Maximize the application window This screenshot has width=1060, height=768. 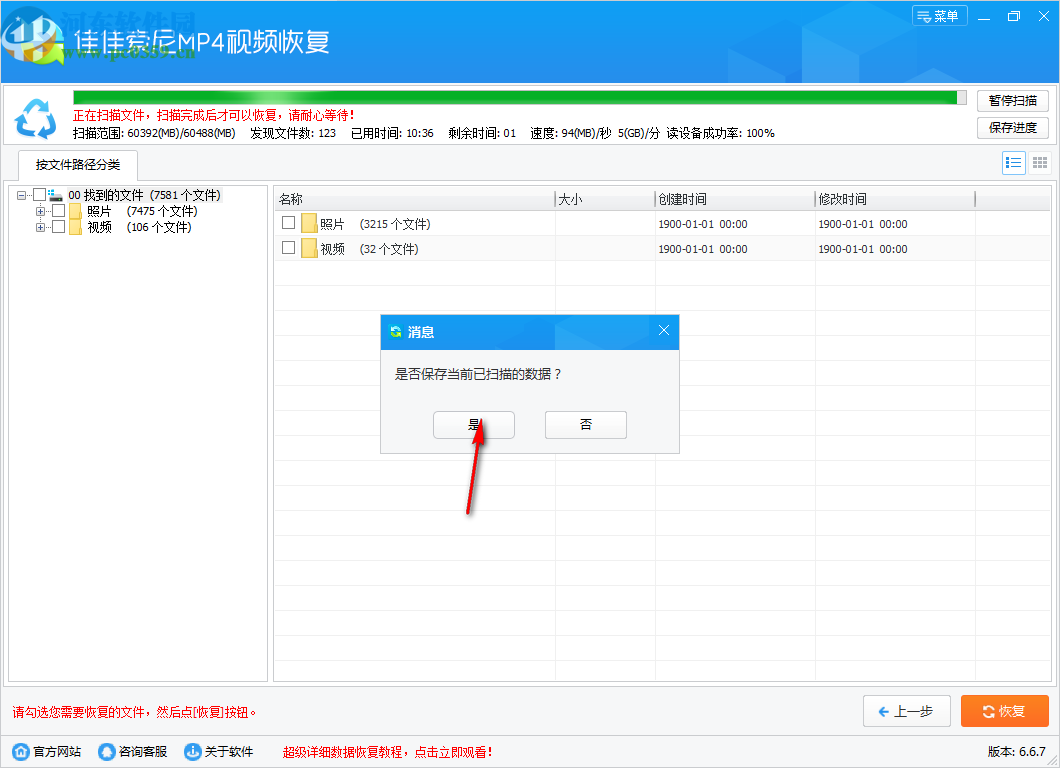[1013, 16]
